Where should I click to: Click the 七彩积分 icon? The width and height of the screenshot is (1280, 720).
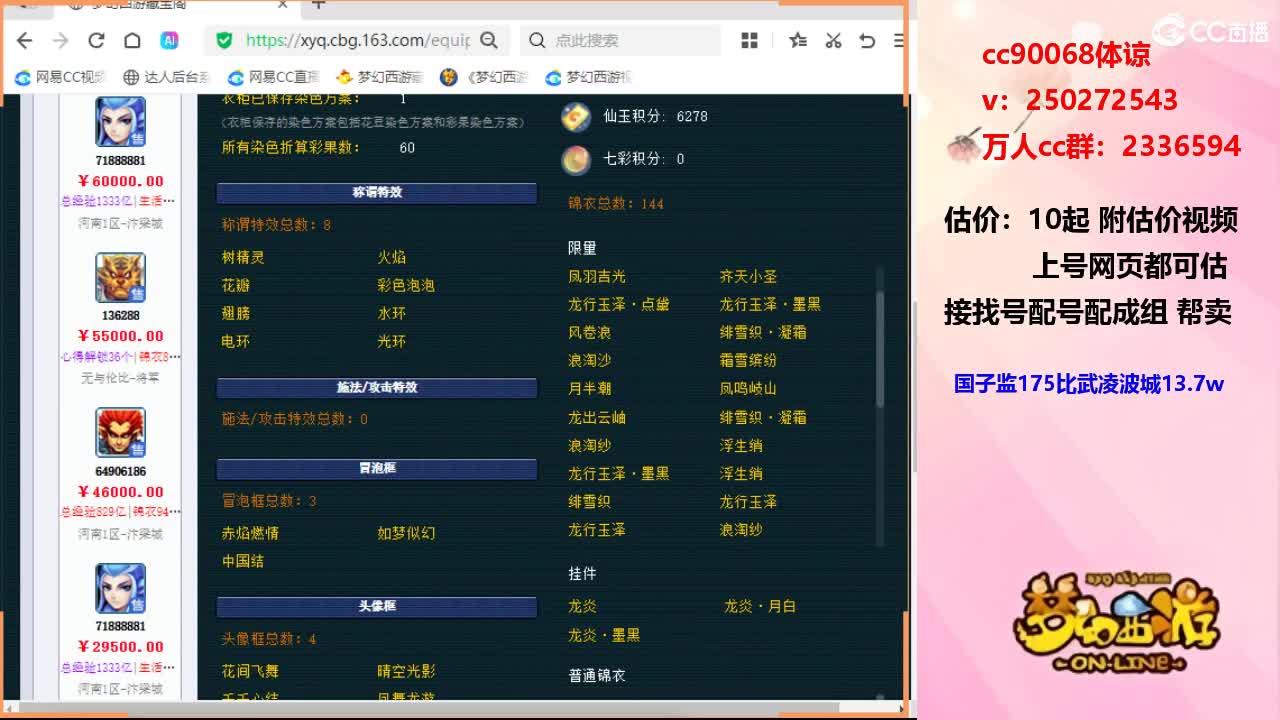(576, 159)
